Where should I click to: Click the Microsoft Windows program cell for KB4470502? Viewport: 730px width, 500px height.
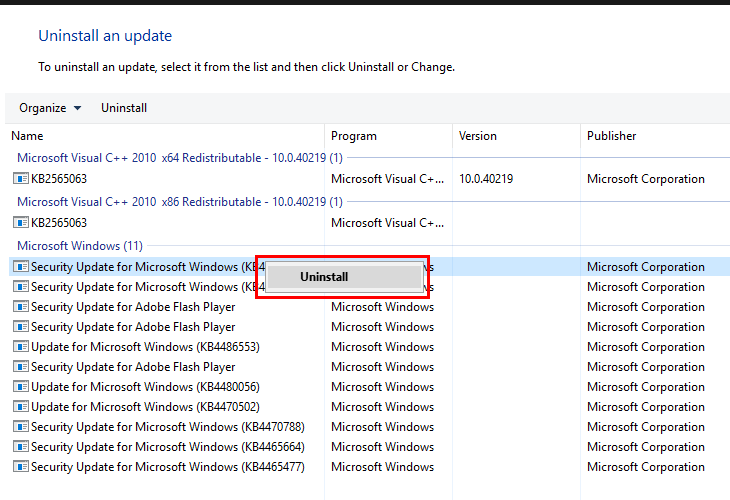point(382,407)
